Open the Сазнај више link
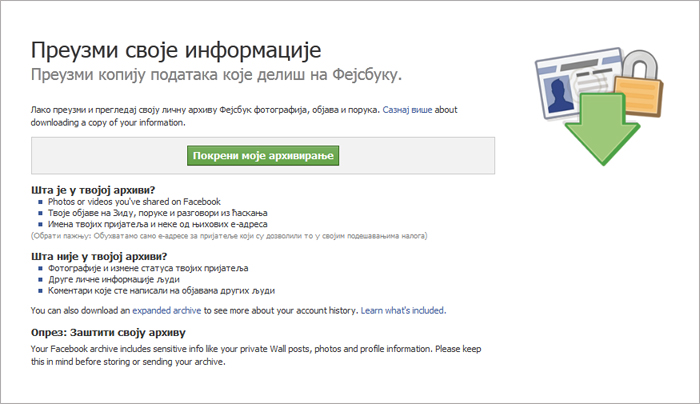Viewport: 700px width, 404px height. click(407, 110)
